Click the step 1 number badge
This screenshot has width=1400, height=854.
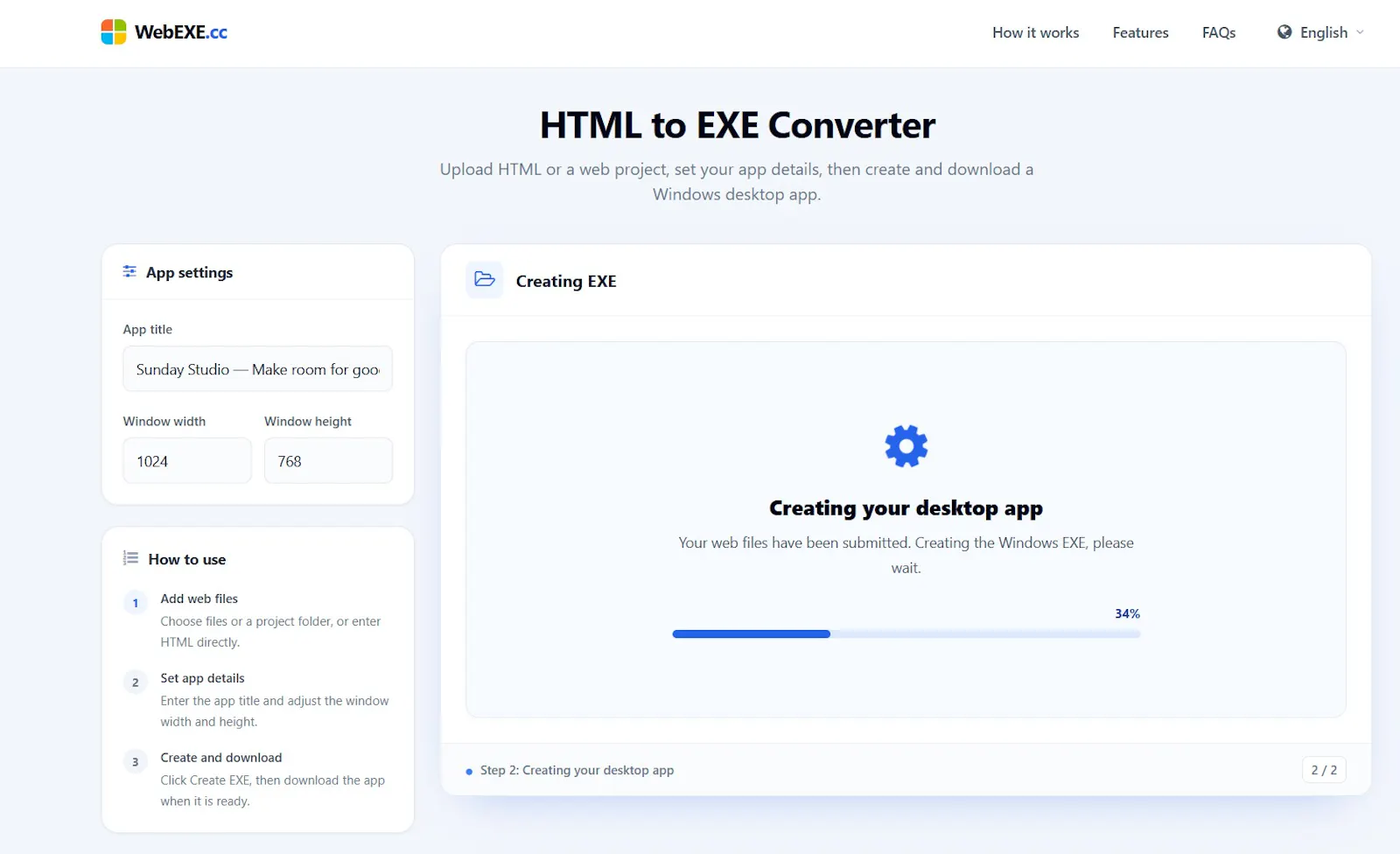click(x=135, y=603)
